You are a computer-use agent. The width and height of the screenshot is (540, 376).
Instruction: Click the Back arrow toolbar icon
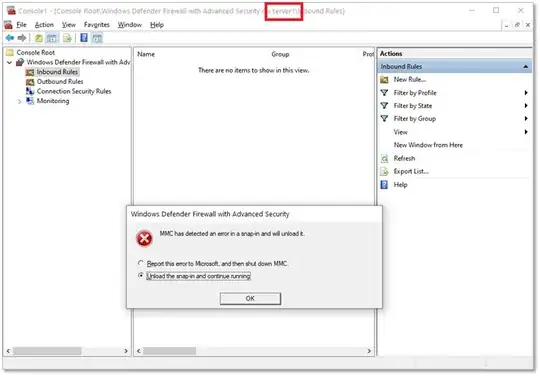pos(10,38)
